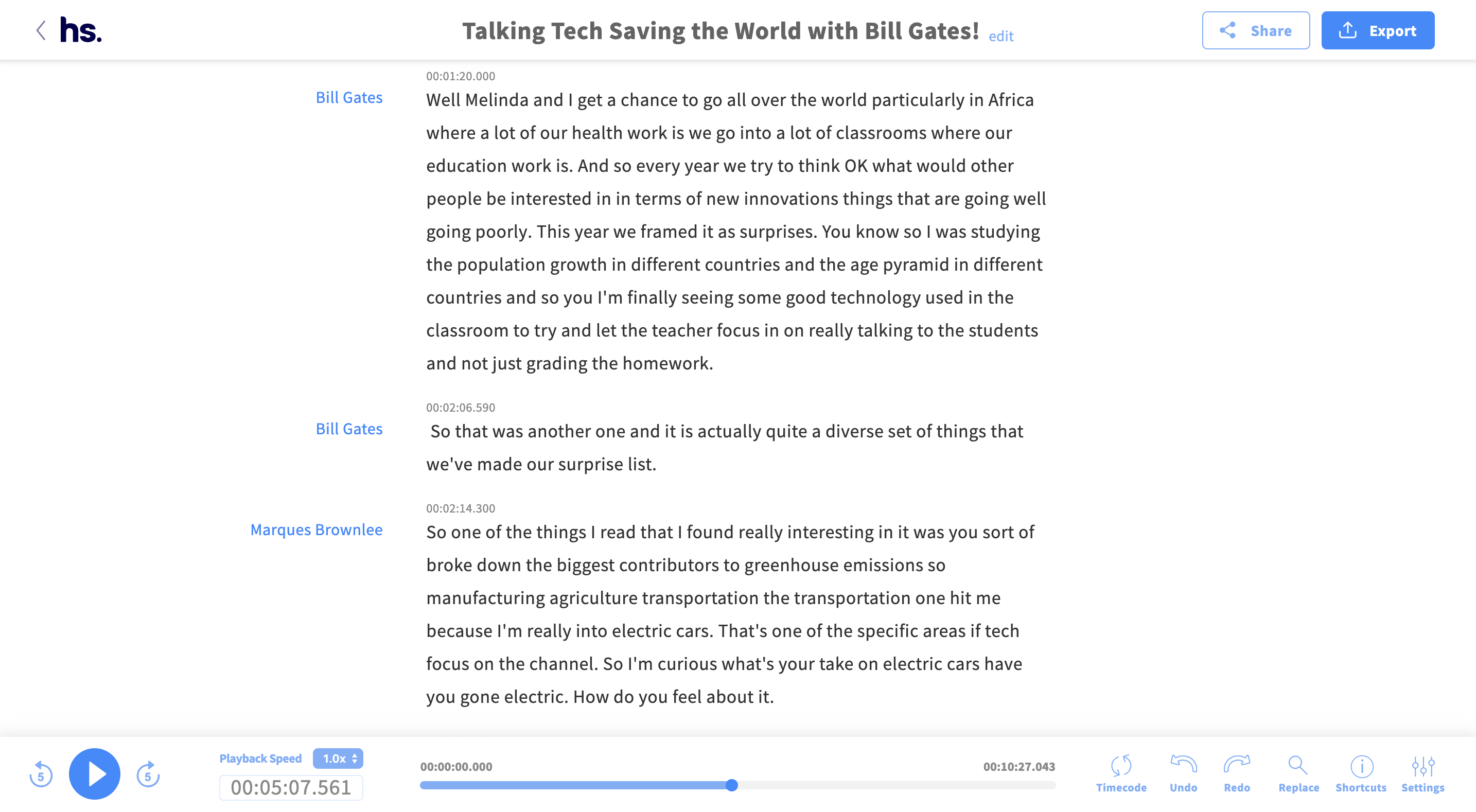
Task: Click skip back 5 seconds button
Action: (40, 774)
